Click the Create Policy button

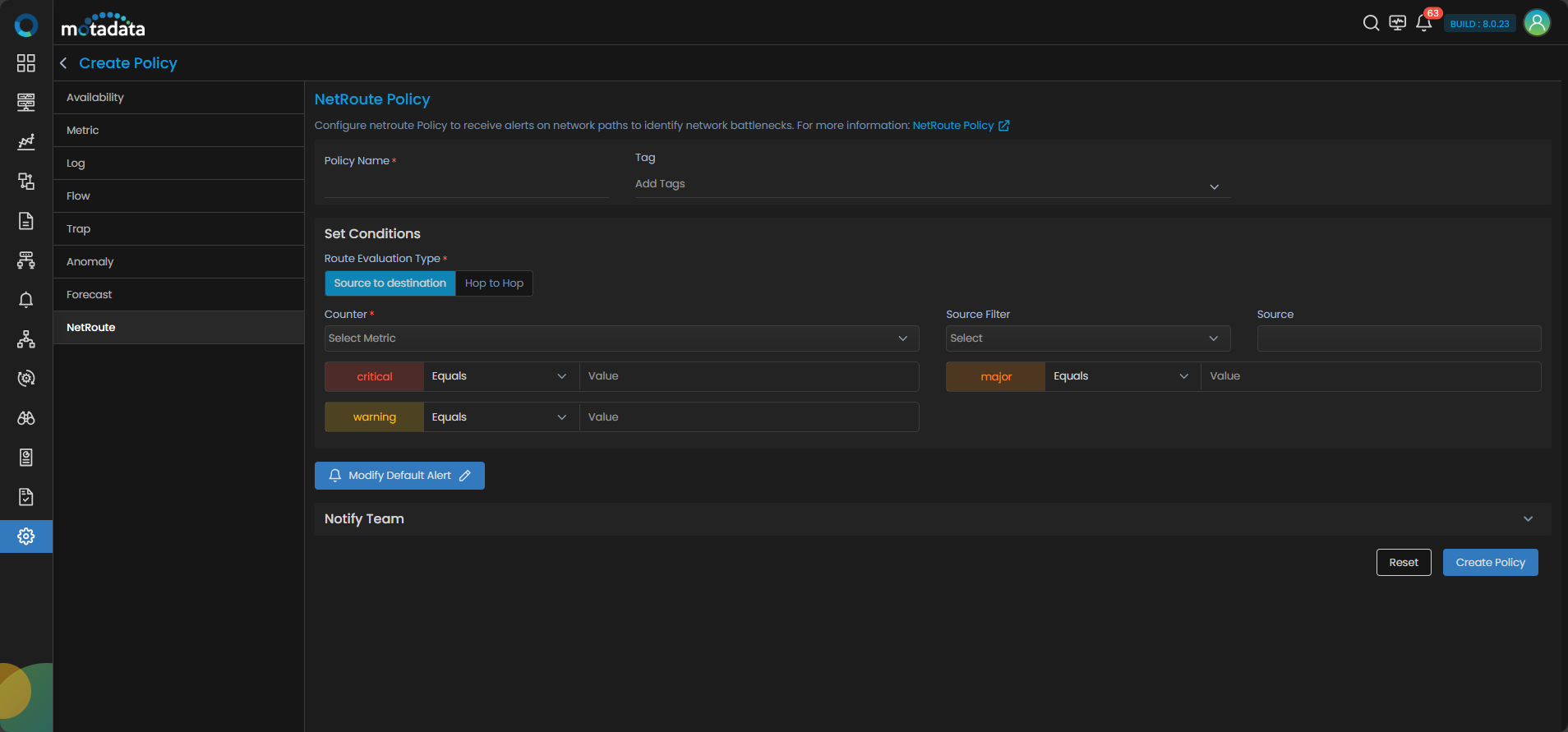tap(1490, 563)
